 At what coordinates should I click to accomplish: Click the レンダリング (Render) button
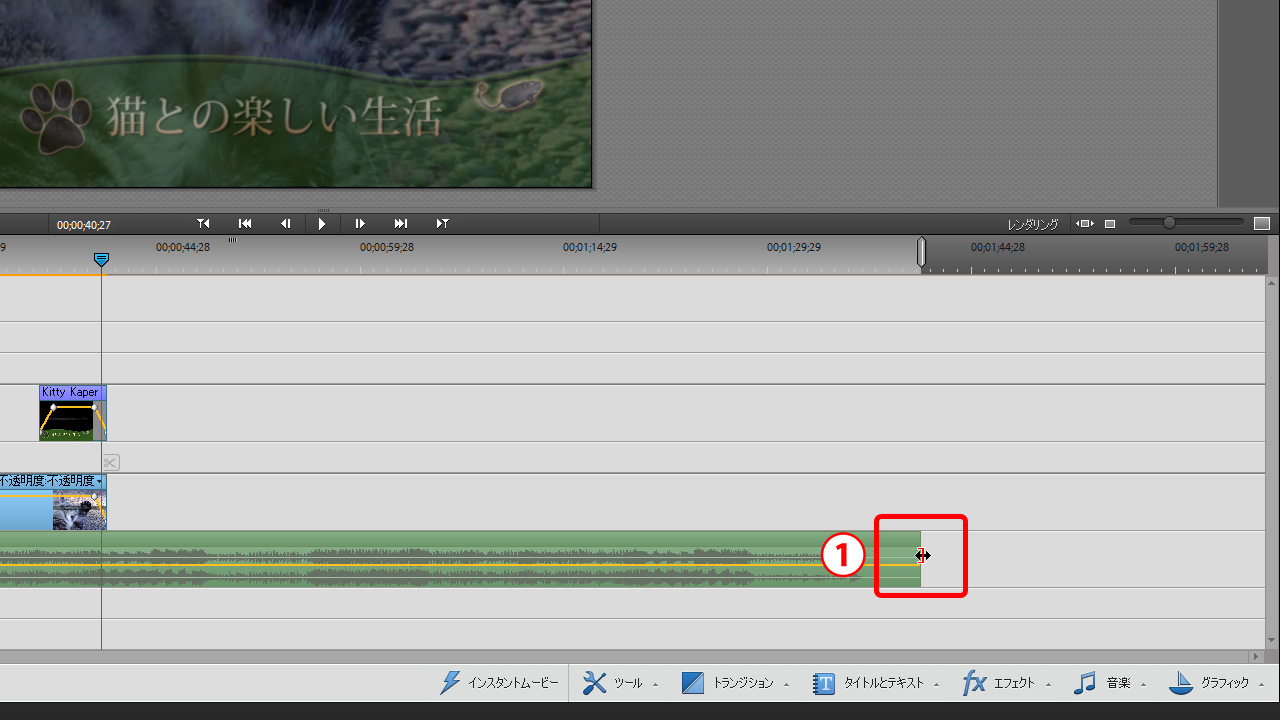click(1032, 224)
